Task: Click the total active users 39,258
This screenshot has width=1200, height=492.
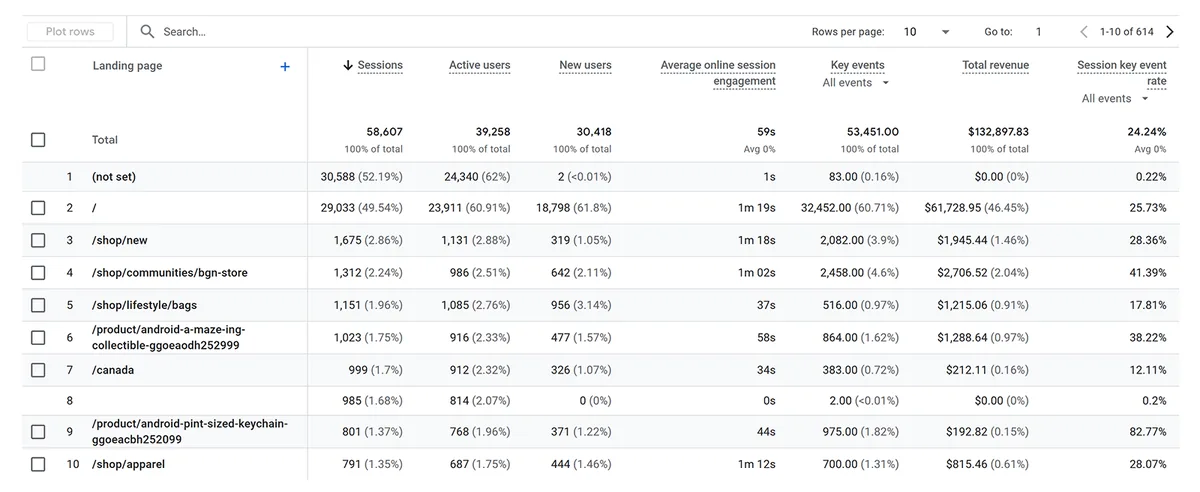Action: pos(492,132)
